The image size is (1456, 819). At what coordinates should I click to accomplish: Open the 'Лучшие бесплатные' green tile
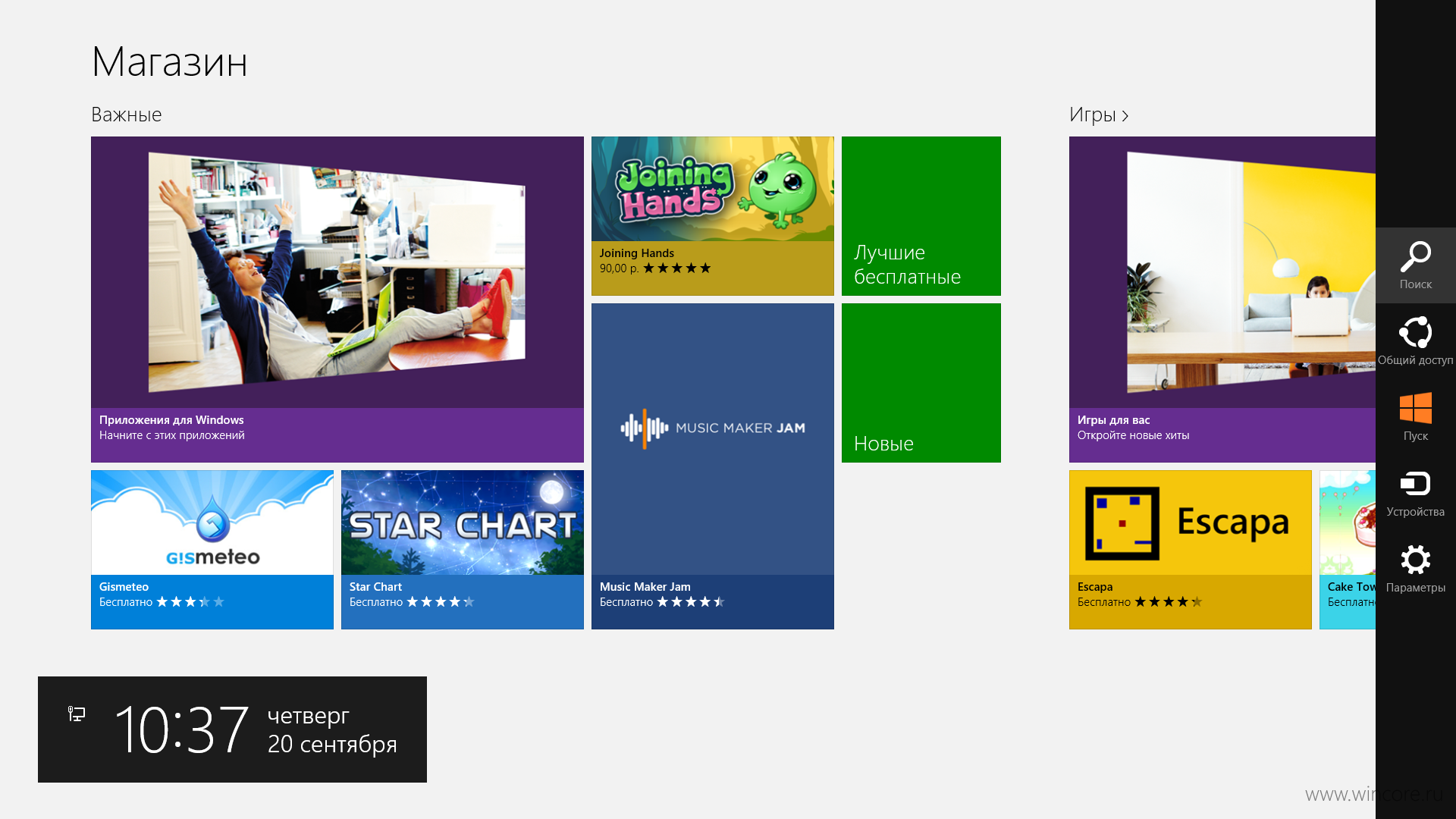(921, 216)
